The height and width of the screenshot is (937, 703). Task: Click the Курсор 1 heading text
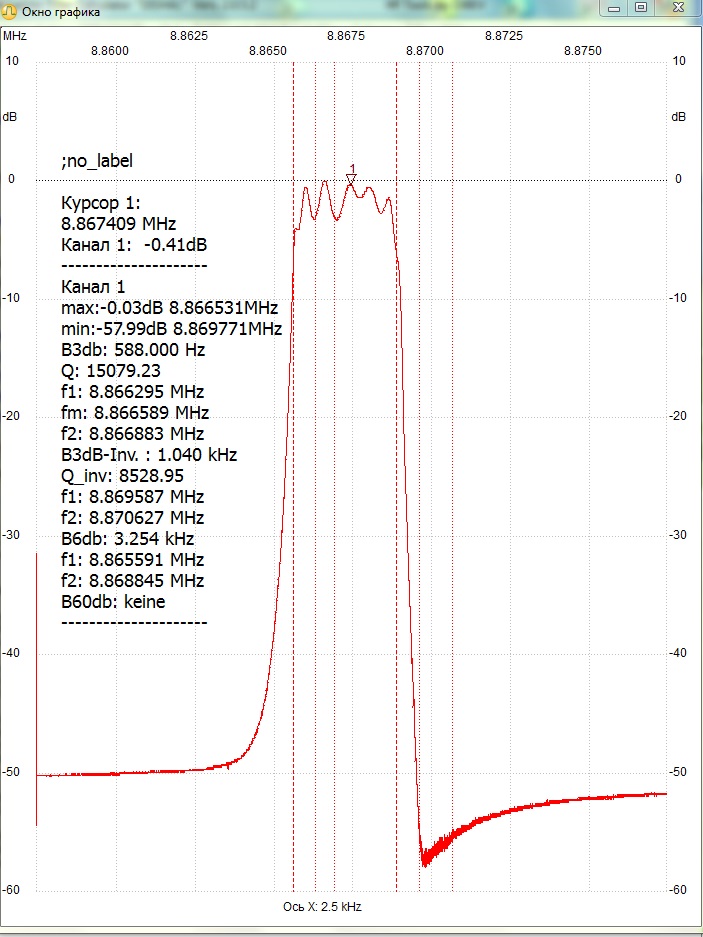(x=100, y=203)
